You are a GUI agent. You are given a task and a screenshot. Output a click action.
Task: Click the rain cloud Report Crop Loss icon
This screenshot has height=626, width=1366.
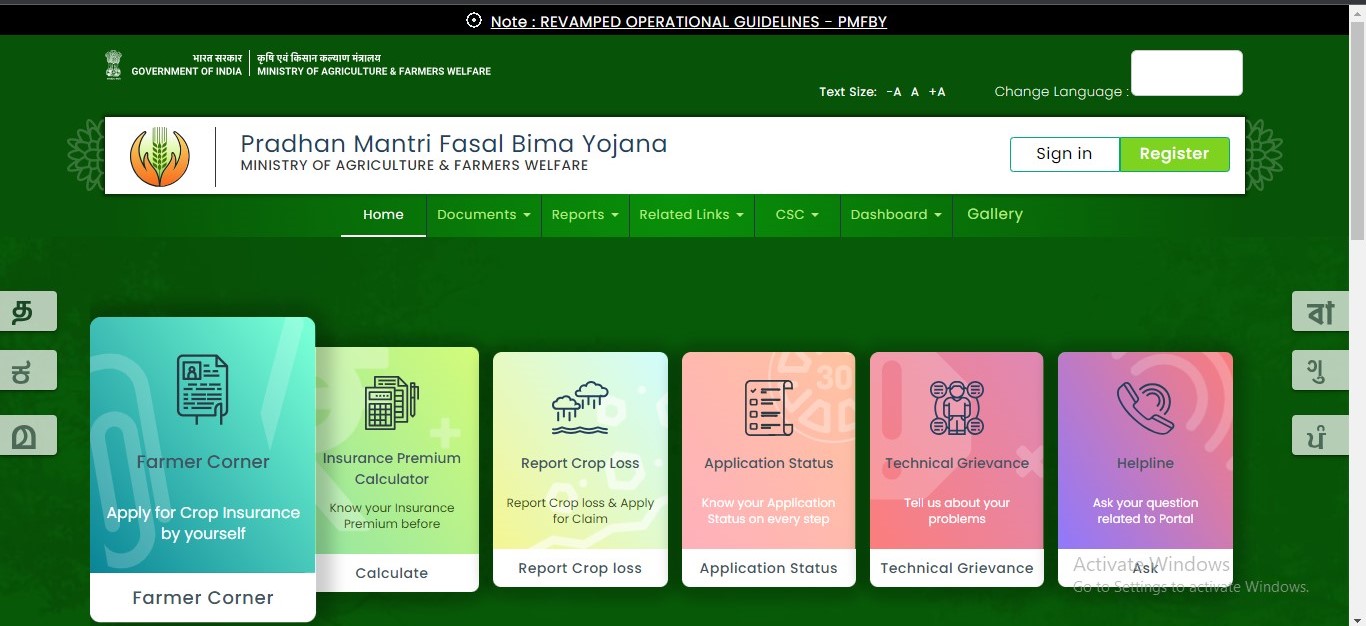tap(580, 408)
